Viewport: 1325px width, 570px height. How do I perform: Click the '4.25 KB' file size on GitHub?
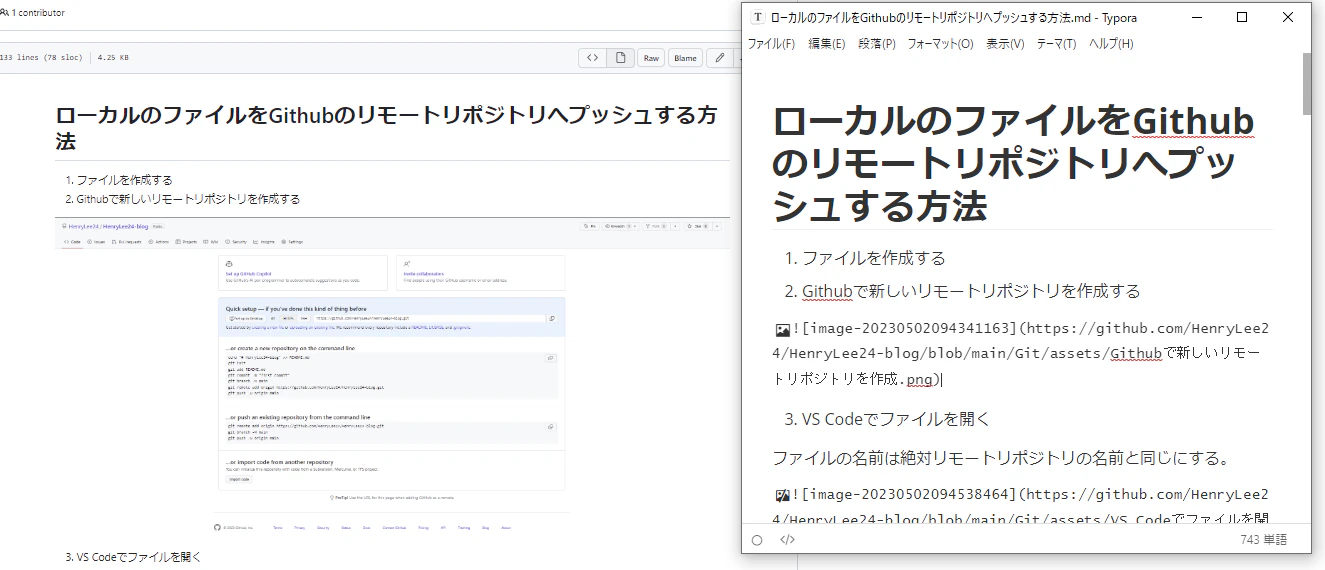(x=112, y=58)
